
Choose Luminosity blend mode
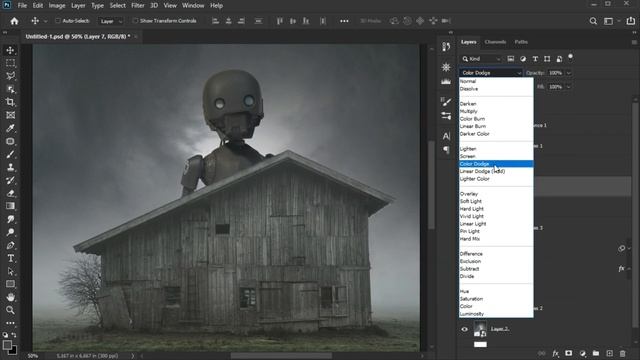(x=472, y=314)
